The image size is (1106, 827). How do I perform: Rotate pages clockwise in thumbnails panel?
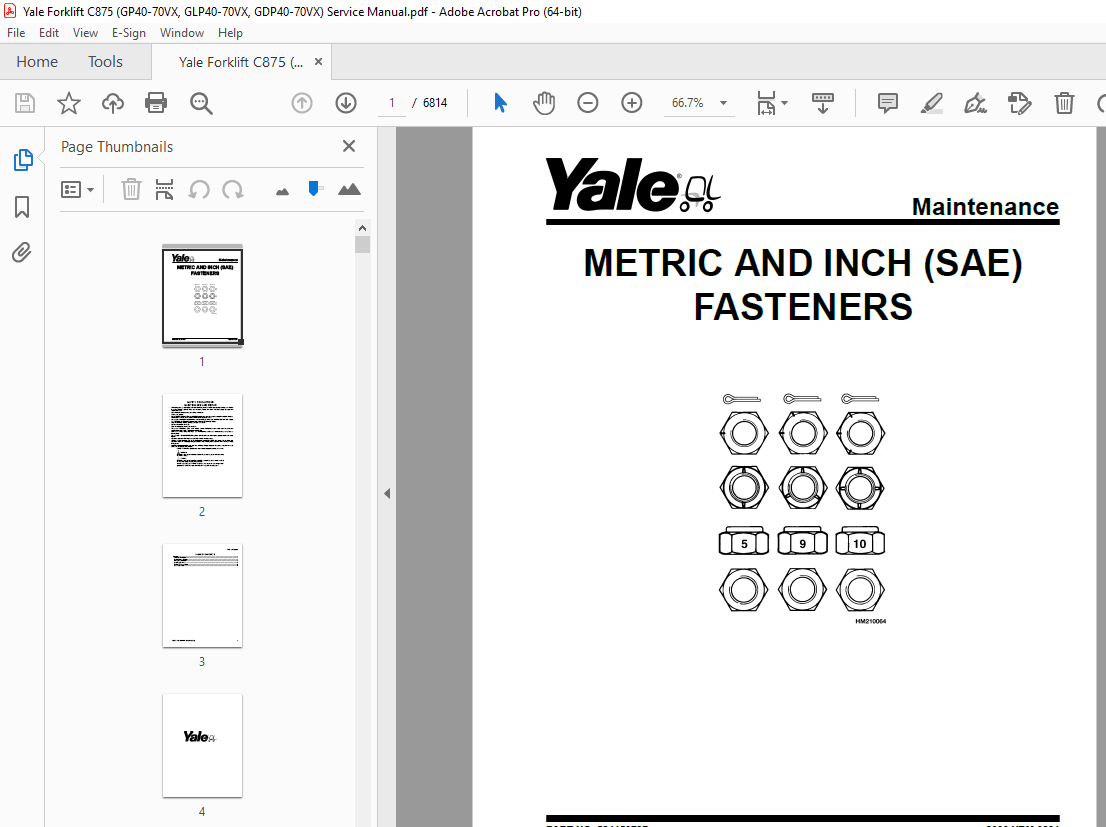pos(233,189)
